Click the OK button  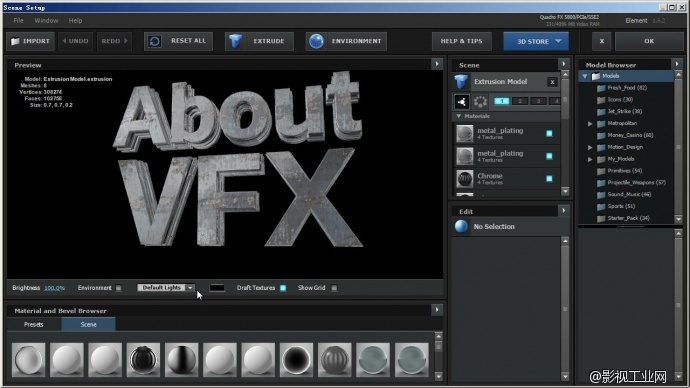[649, 41]
